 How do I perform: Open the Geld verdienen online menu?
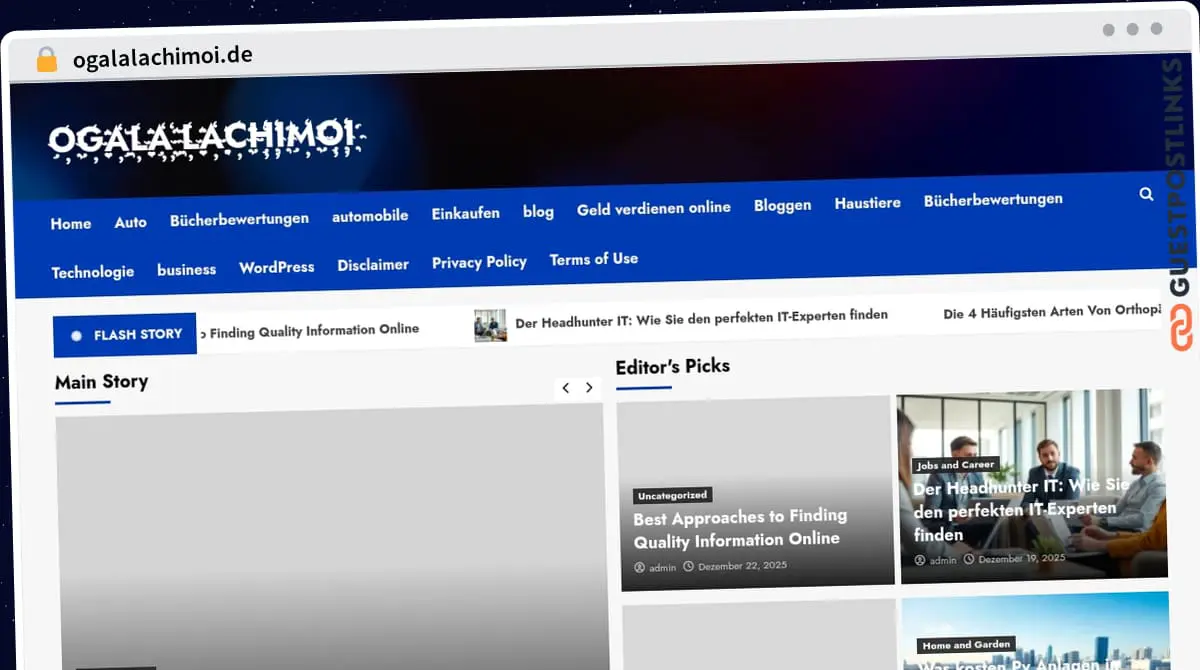(653, 208)
